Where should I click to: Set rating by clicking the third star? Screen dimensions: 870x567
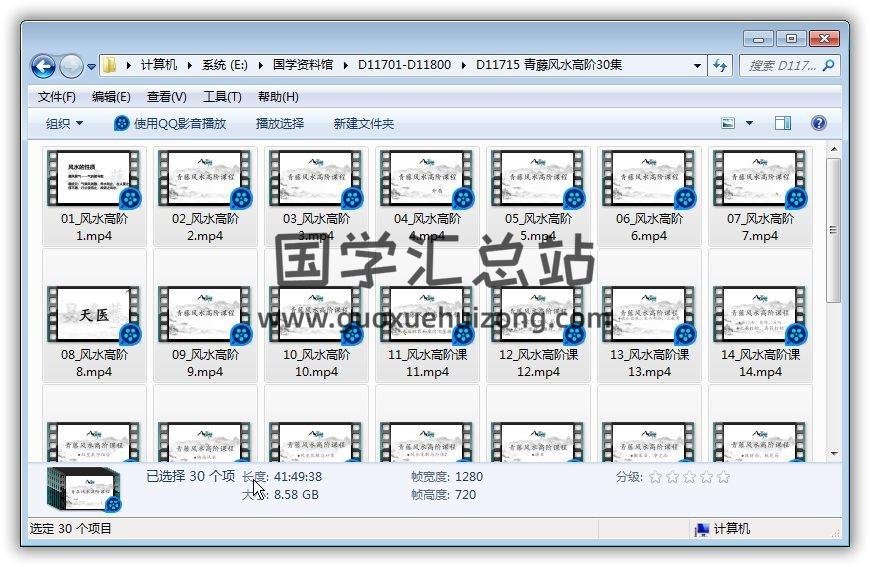point(689,477)
